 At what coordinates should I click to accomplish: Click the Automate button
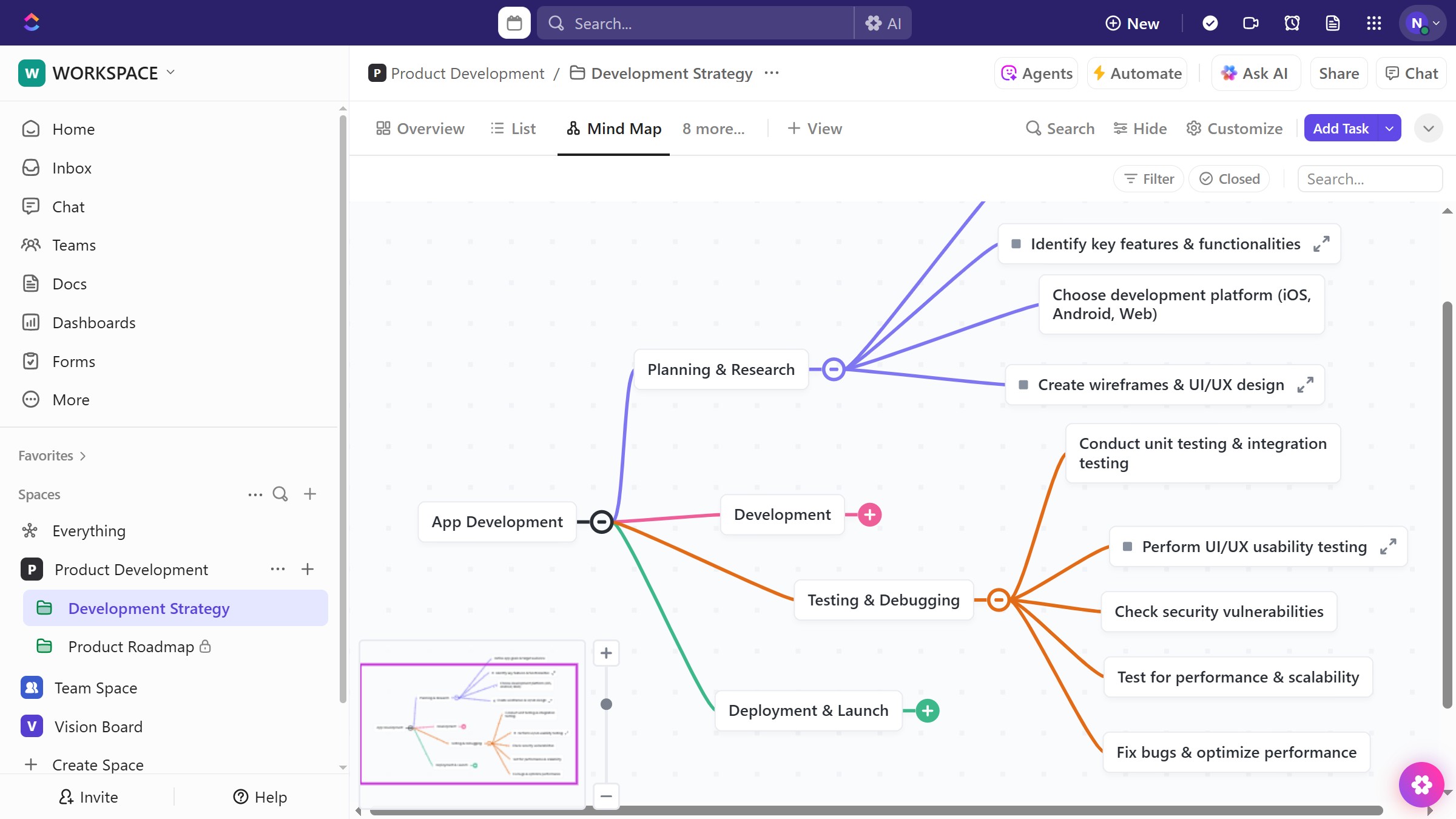1137,73
